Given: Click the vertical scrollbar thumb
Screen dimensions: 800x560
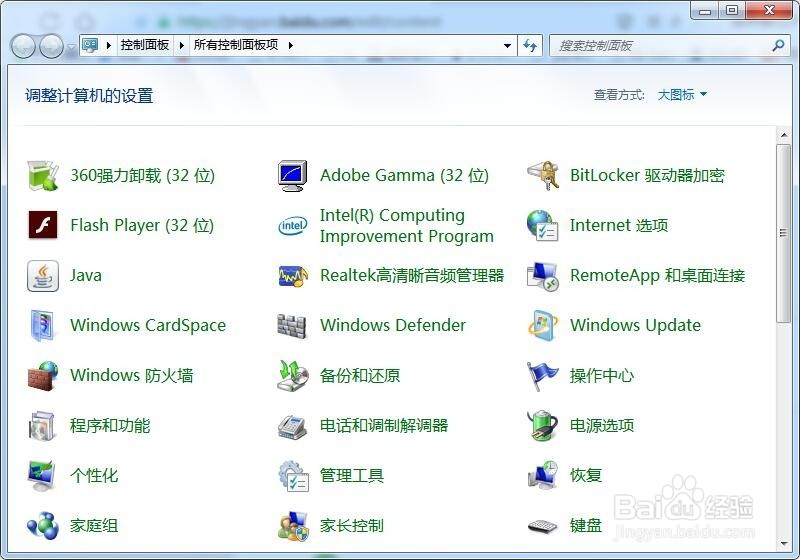Looking at the screenshot, I should (784, 233).
